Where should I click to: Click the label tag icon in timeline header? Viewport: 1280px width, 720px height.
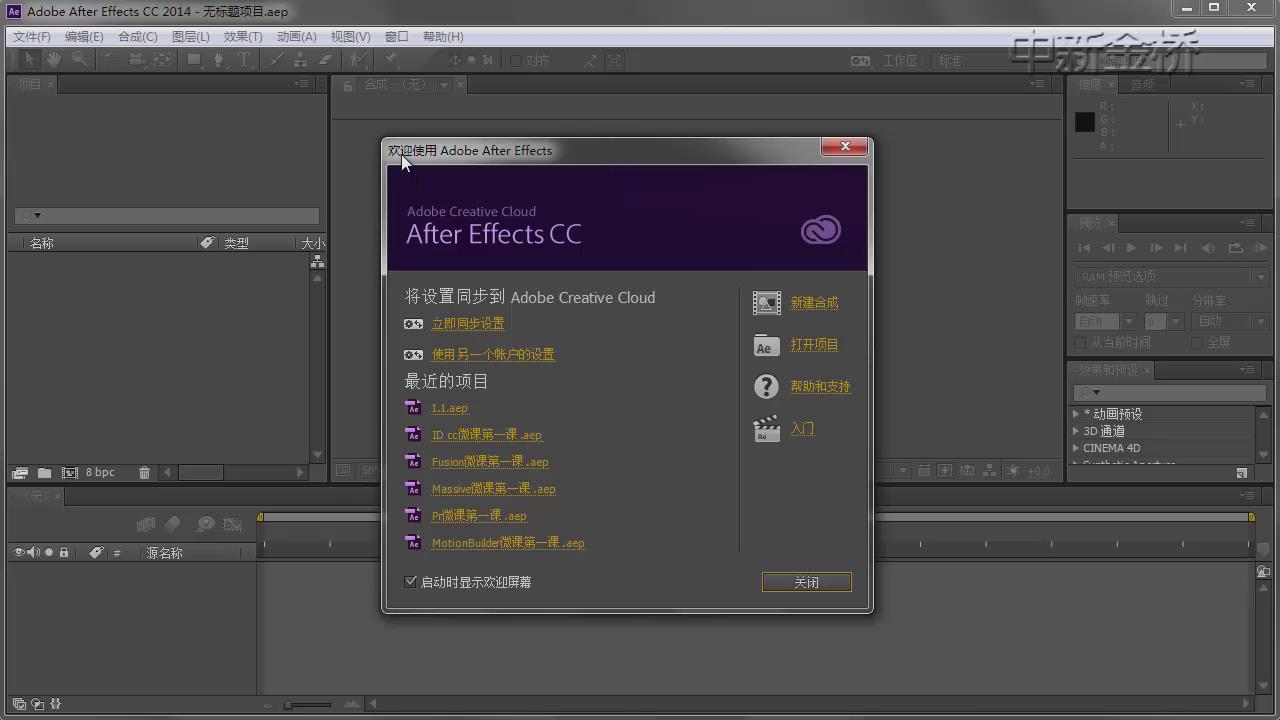[x=96, y=552]
